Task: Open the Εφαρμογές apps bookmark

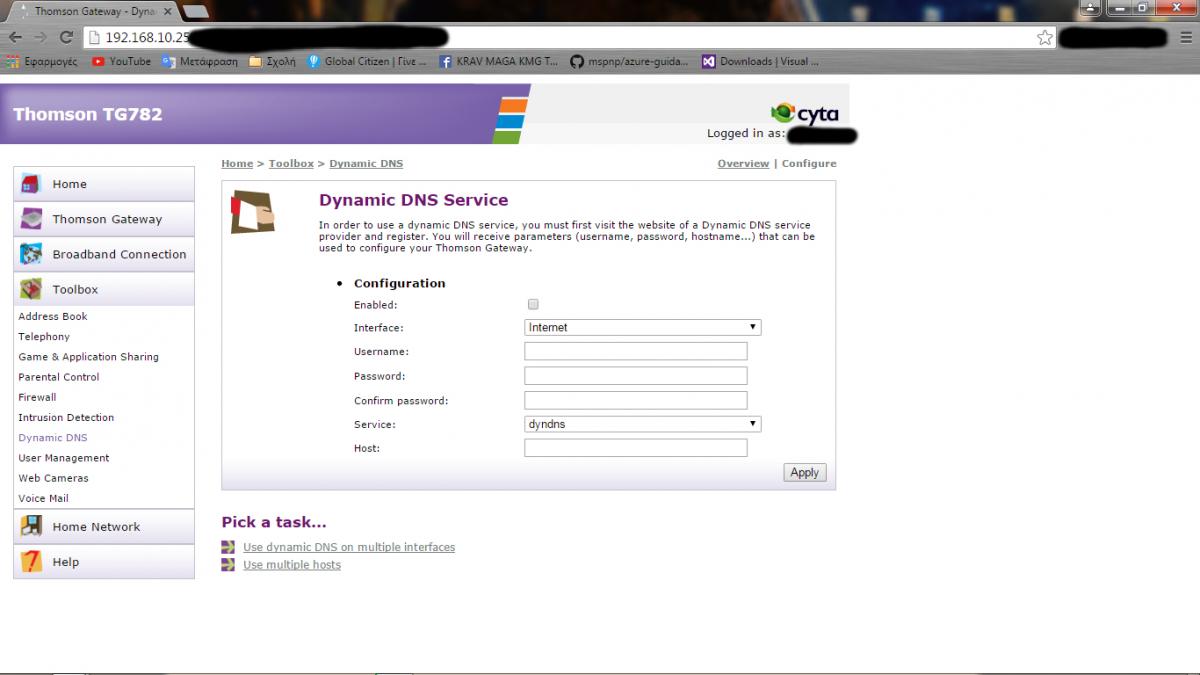Action: pyautogui.click(x=42, y=61)
